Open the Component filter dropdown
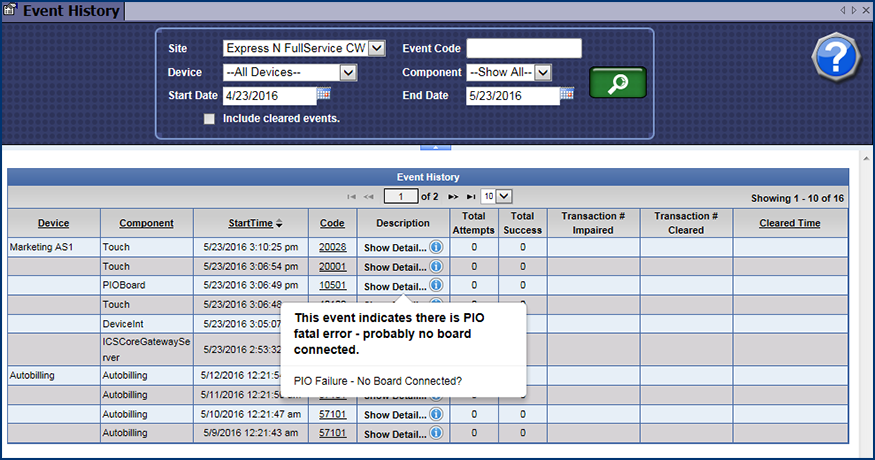The image size is (875, 460). click(543, 72)
